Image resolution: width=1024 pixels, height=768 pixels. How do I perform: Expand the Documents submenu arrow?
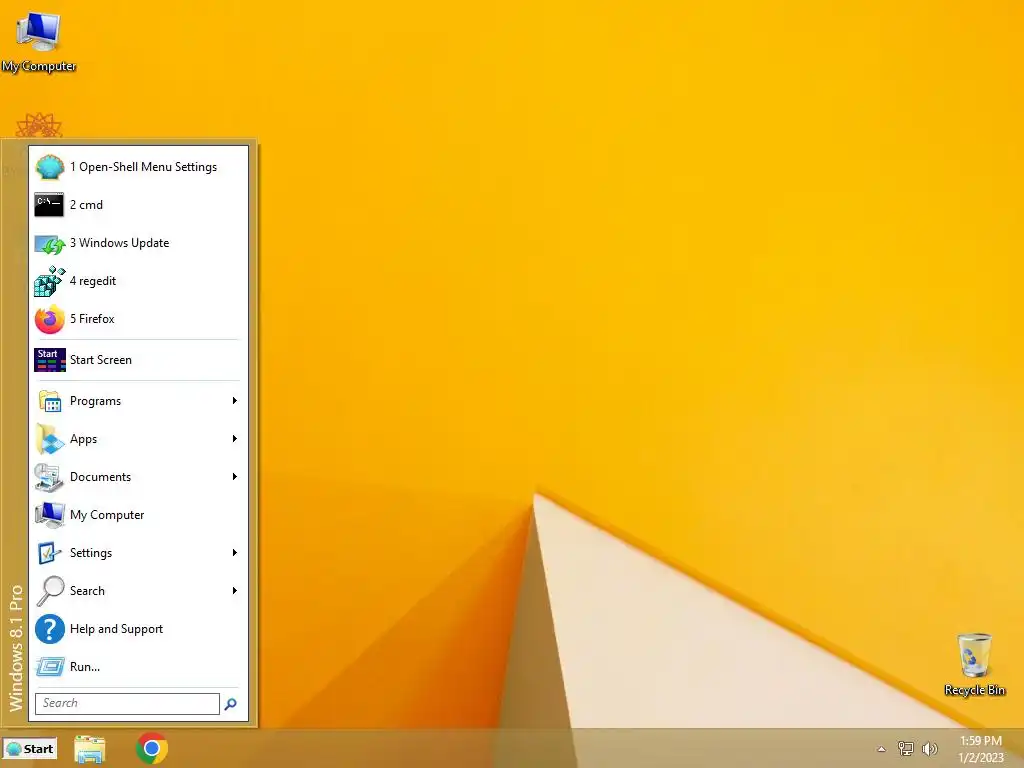pyautogui.click(x=234, y=477)
